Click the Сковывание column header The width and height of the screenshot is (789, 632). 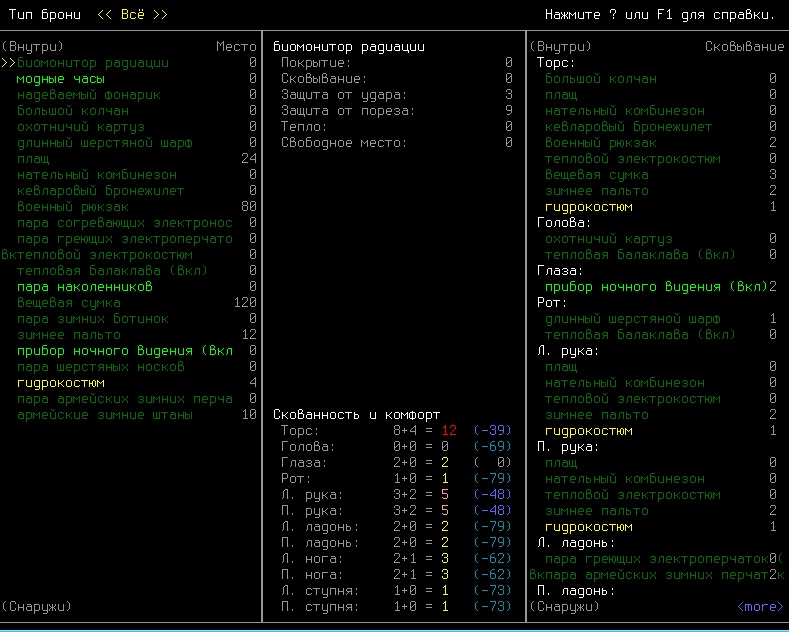(744, 47)
